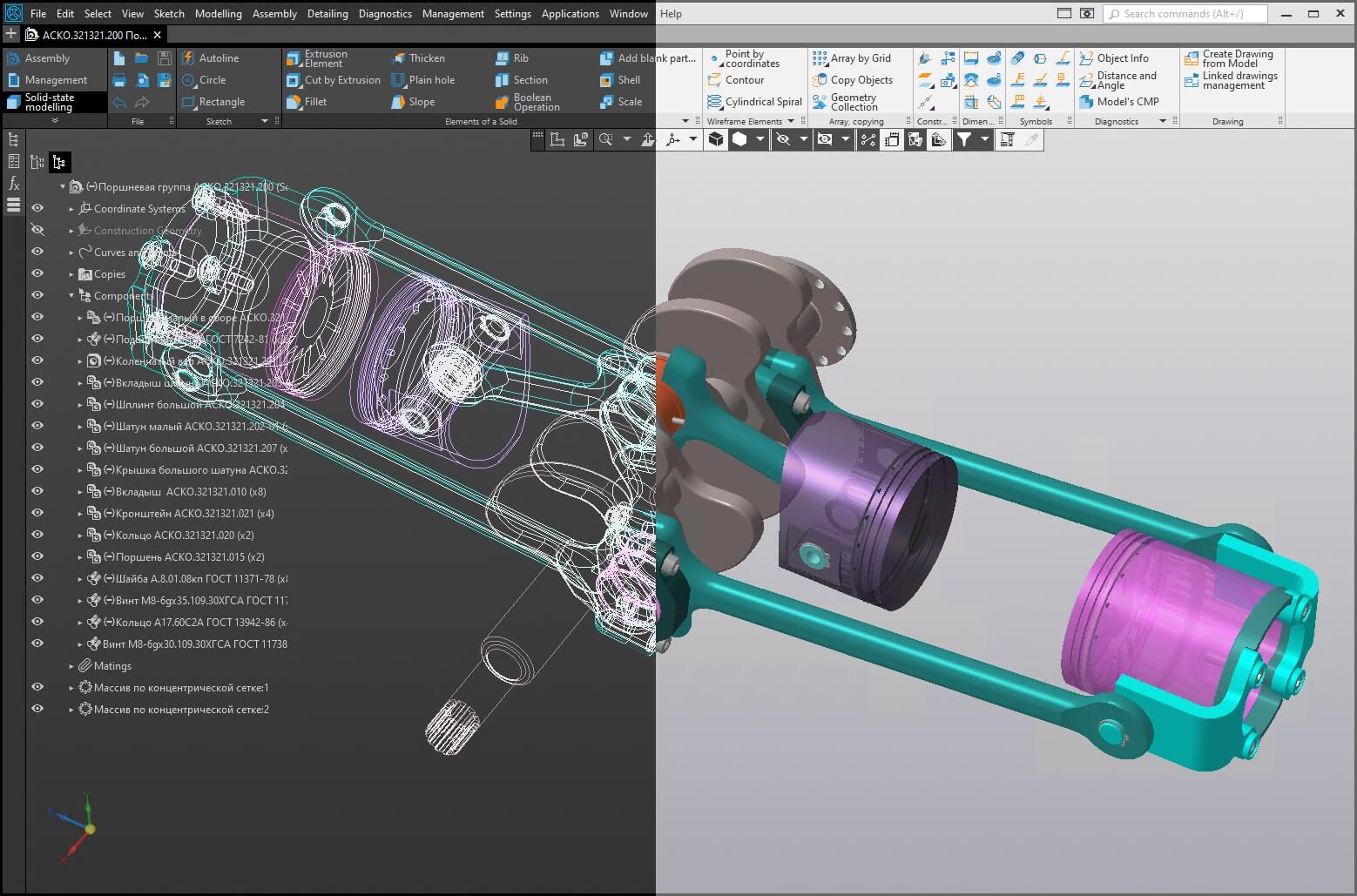Show the hidden Construction Geometry

click(x=37, y=231)
